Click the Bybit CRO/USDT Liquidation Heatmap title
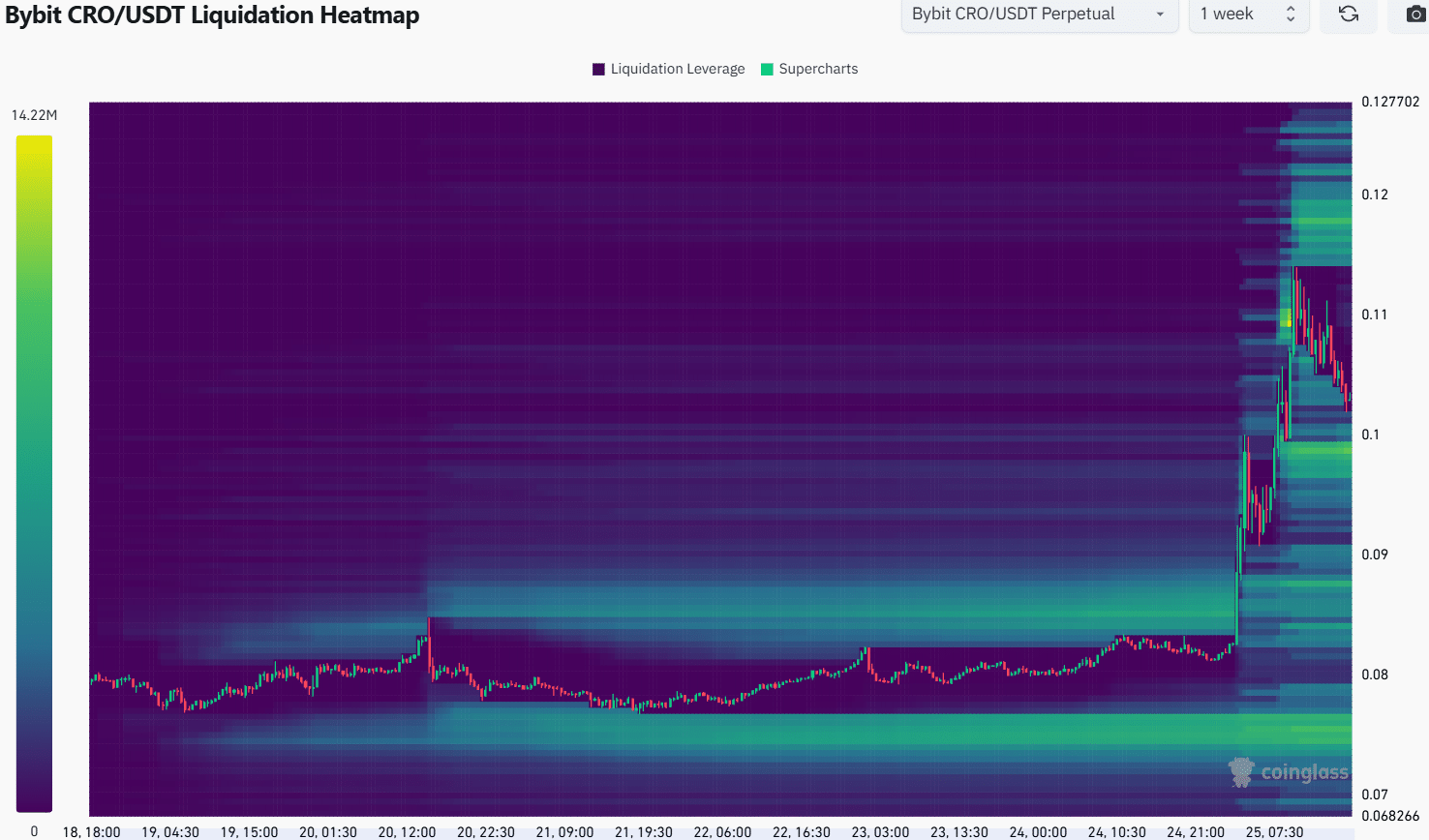Image resolution: width=1429 pixels, height=840 pixels. 212,15
